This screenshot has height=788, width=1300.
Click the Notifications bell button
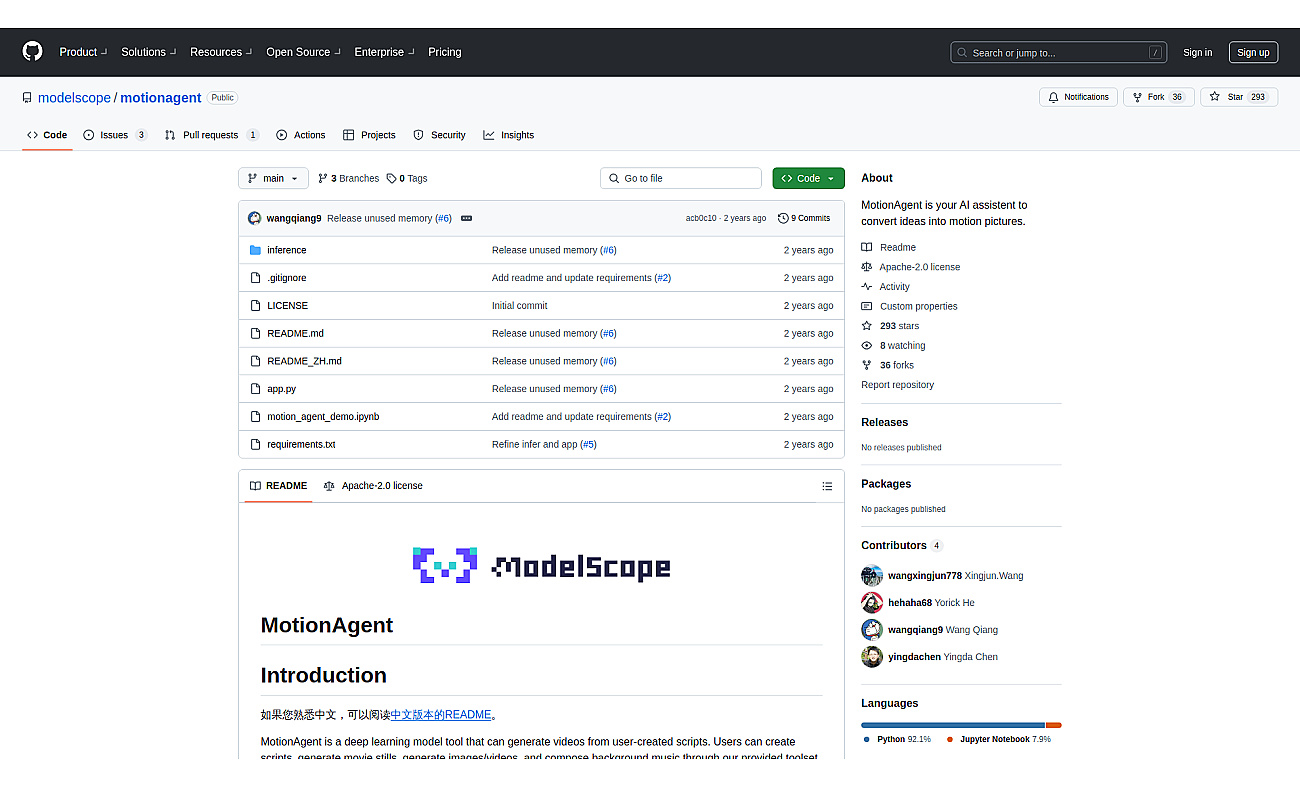tap(1078, 97)
